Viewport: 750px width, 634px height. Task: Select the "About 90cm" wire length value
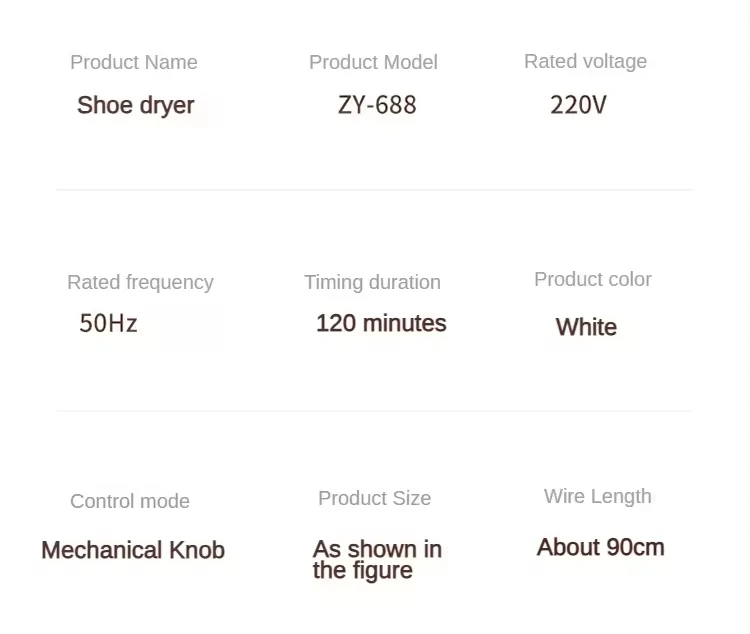coord(600,547)
